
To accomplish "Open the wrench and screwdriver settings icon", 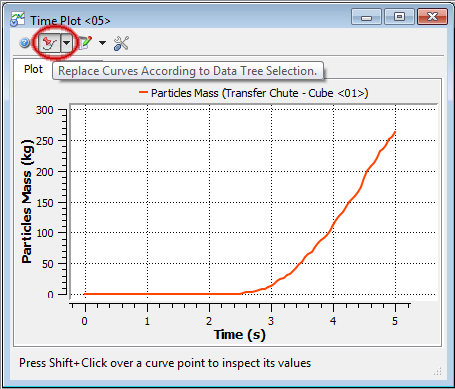I will point(121,43).
